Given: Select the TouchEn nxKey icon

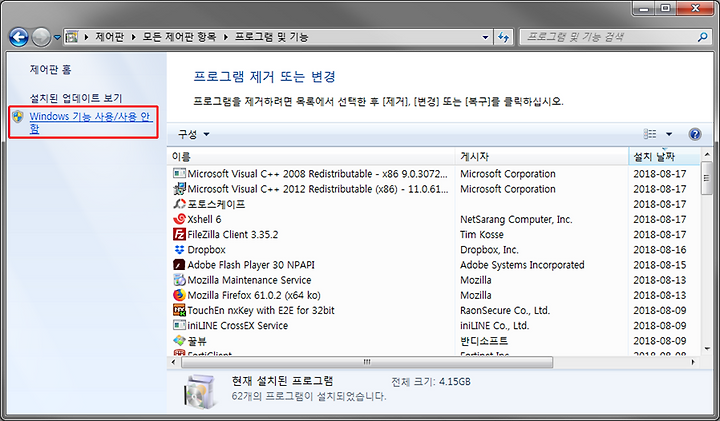Looking at the screenshot, I should [x=179, y=310].
